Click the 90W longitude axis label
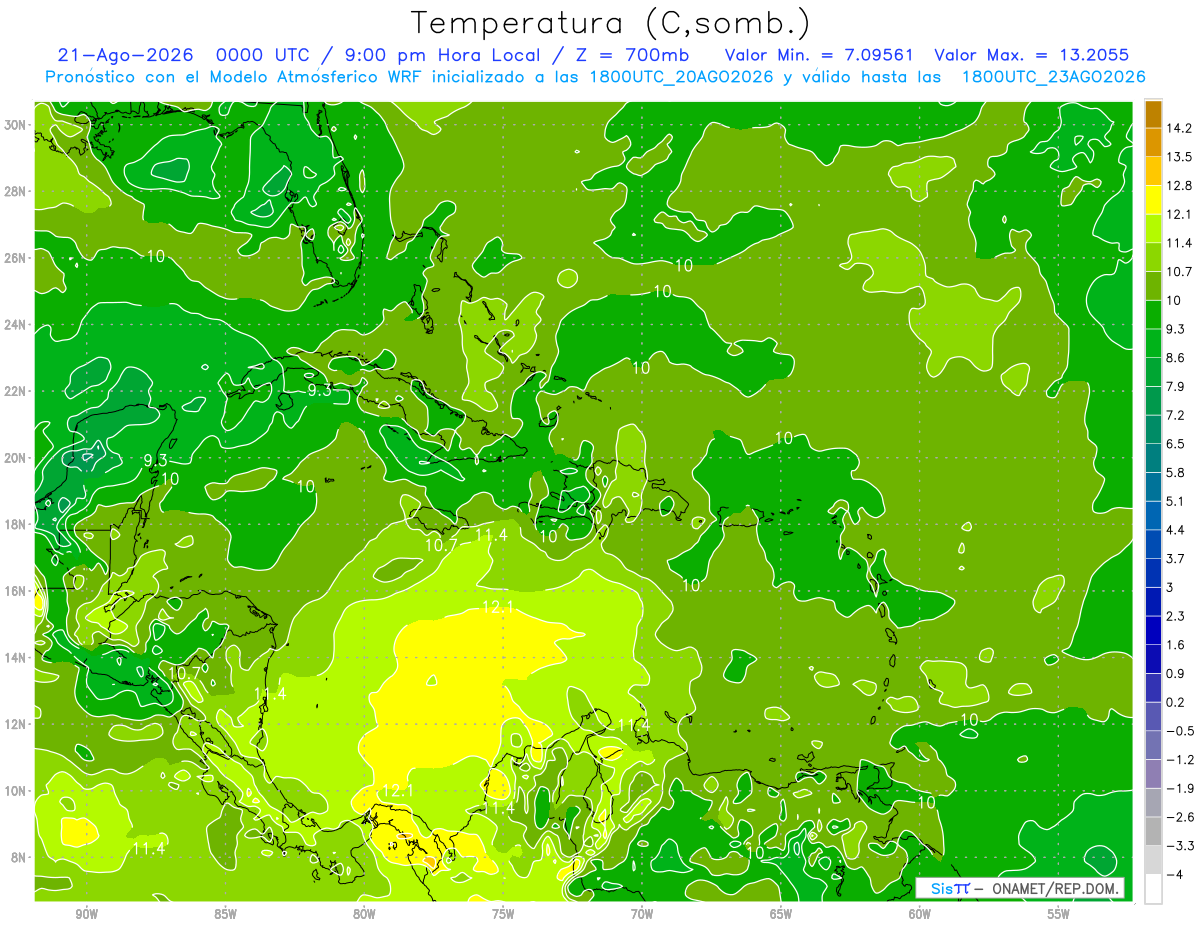 coord(86,914)
